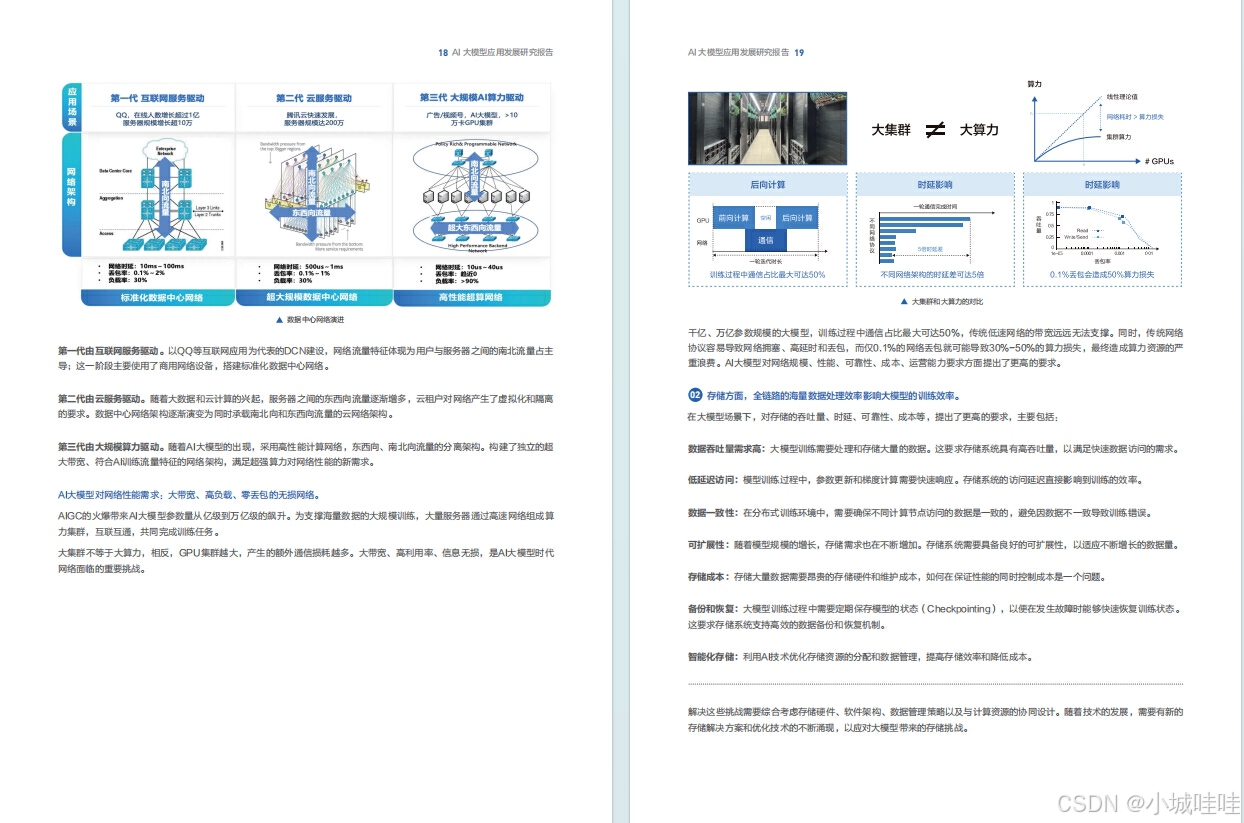Click the 备份和恢复 bold term
Image resolution: width=1244 pixels, height=823 pixels.
coord(712,608)
